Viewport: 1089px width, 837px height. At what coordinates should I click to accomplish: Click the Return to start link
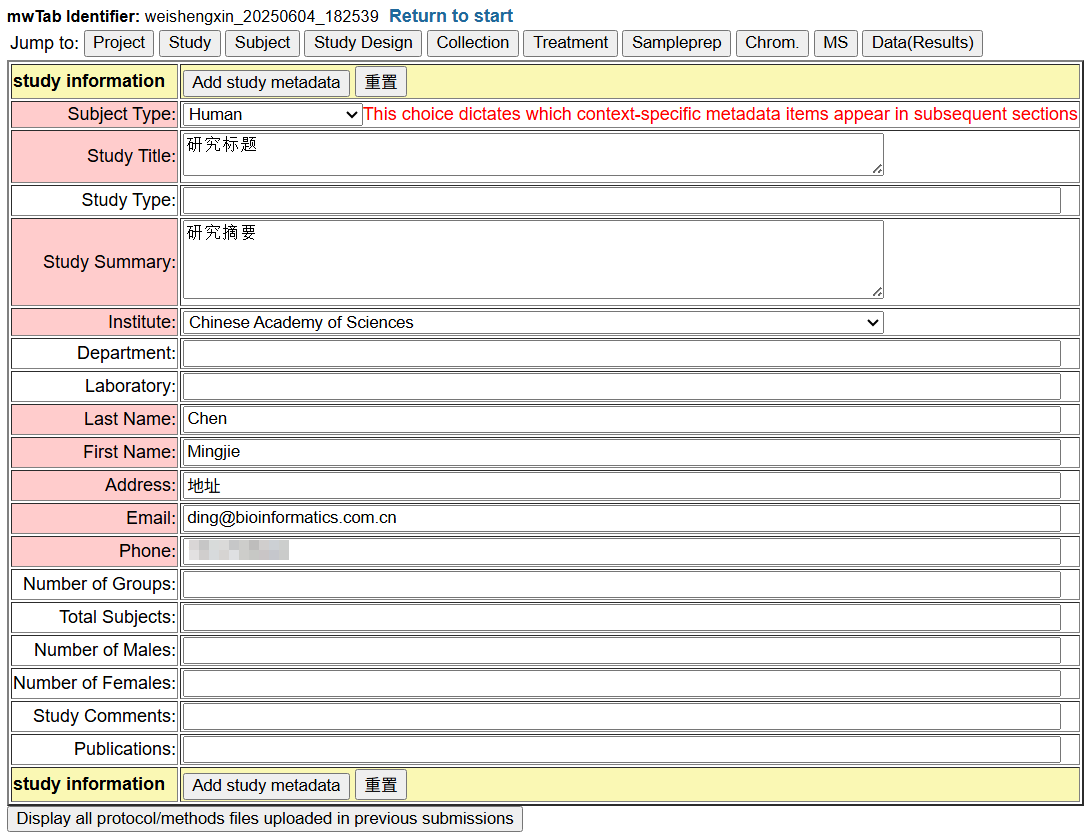coord(450,16)
